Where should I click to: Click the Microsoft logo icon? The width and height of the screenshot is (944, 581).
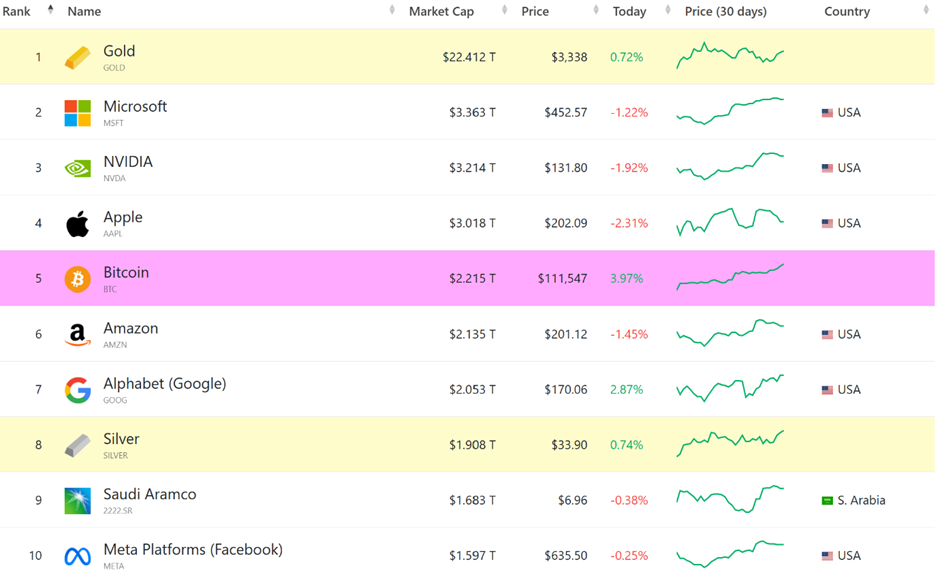[x=77, y=113]
